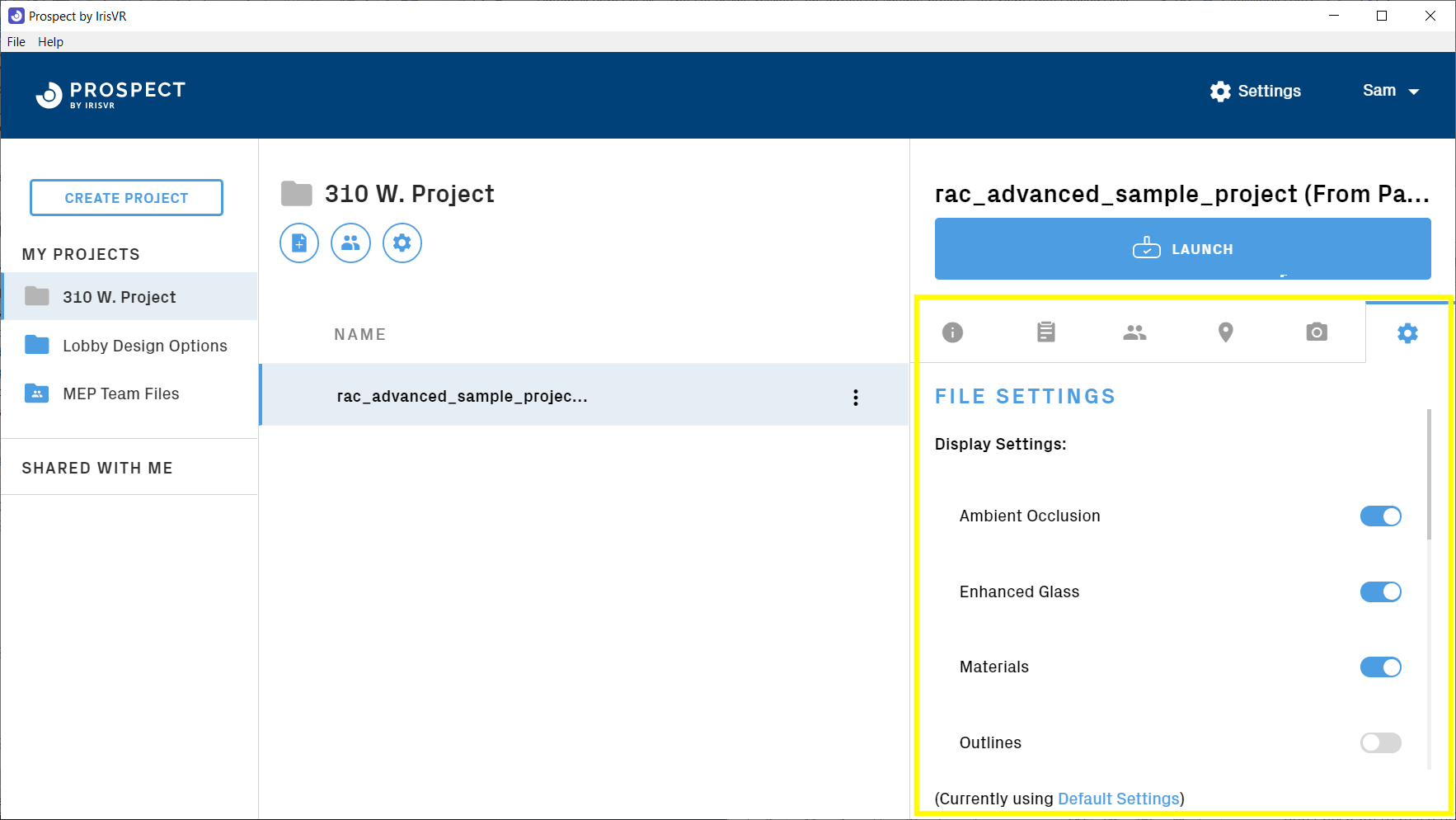1456x820 pixels.
Task: Click the Shared With Me section heading
Action: click(97, 468)
